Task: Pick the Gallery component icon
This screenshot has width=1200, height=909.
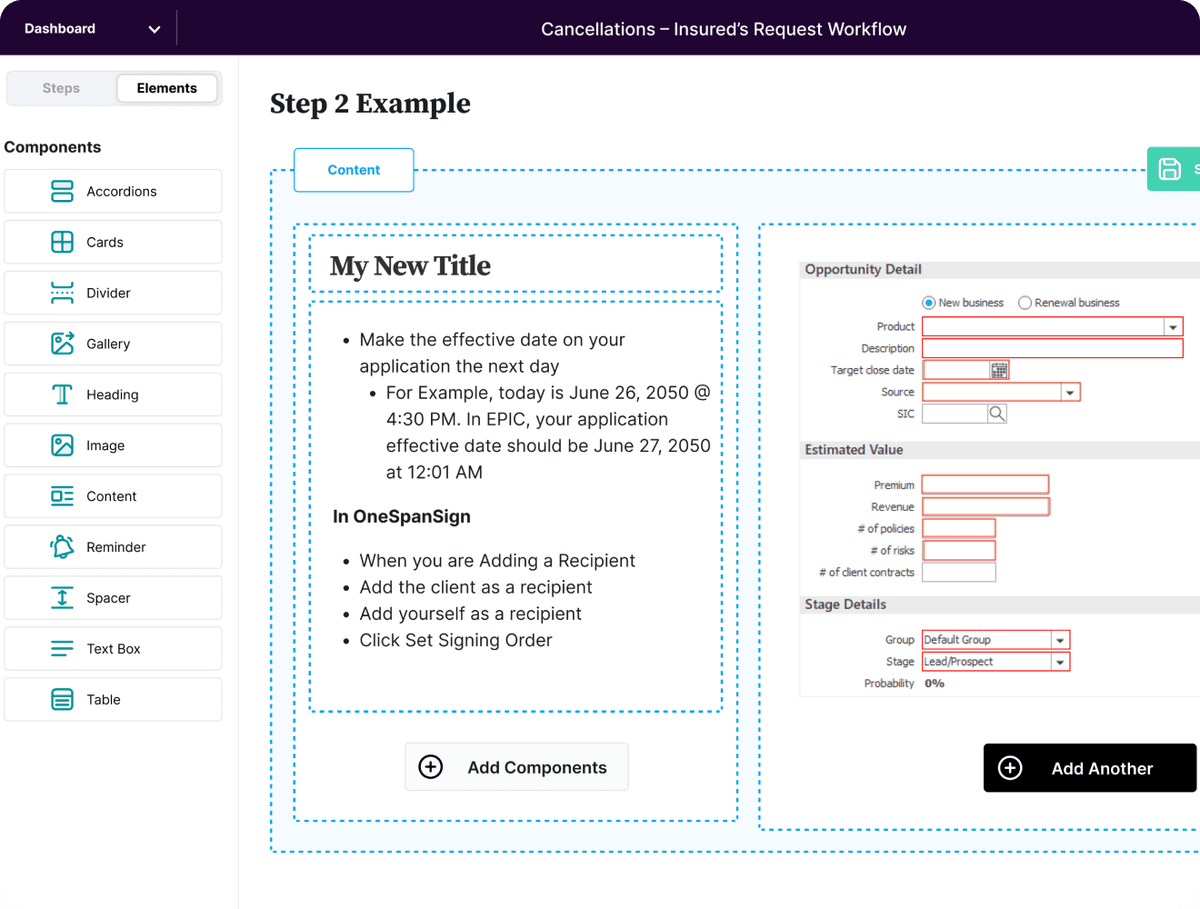Action: click(60, 343)
